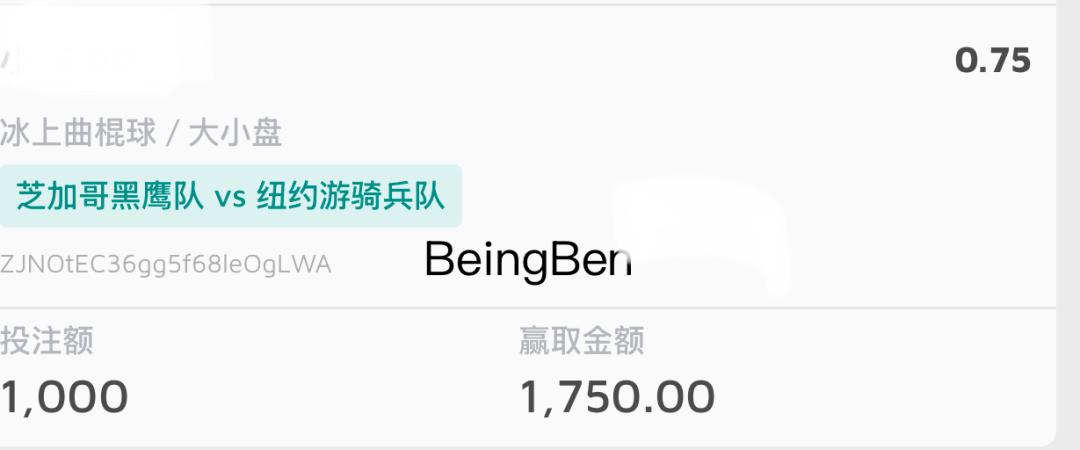
Task: Click the 赢取金额 label
Action: [x=581, y=341]
